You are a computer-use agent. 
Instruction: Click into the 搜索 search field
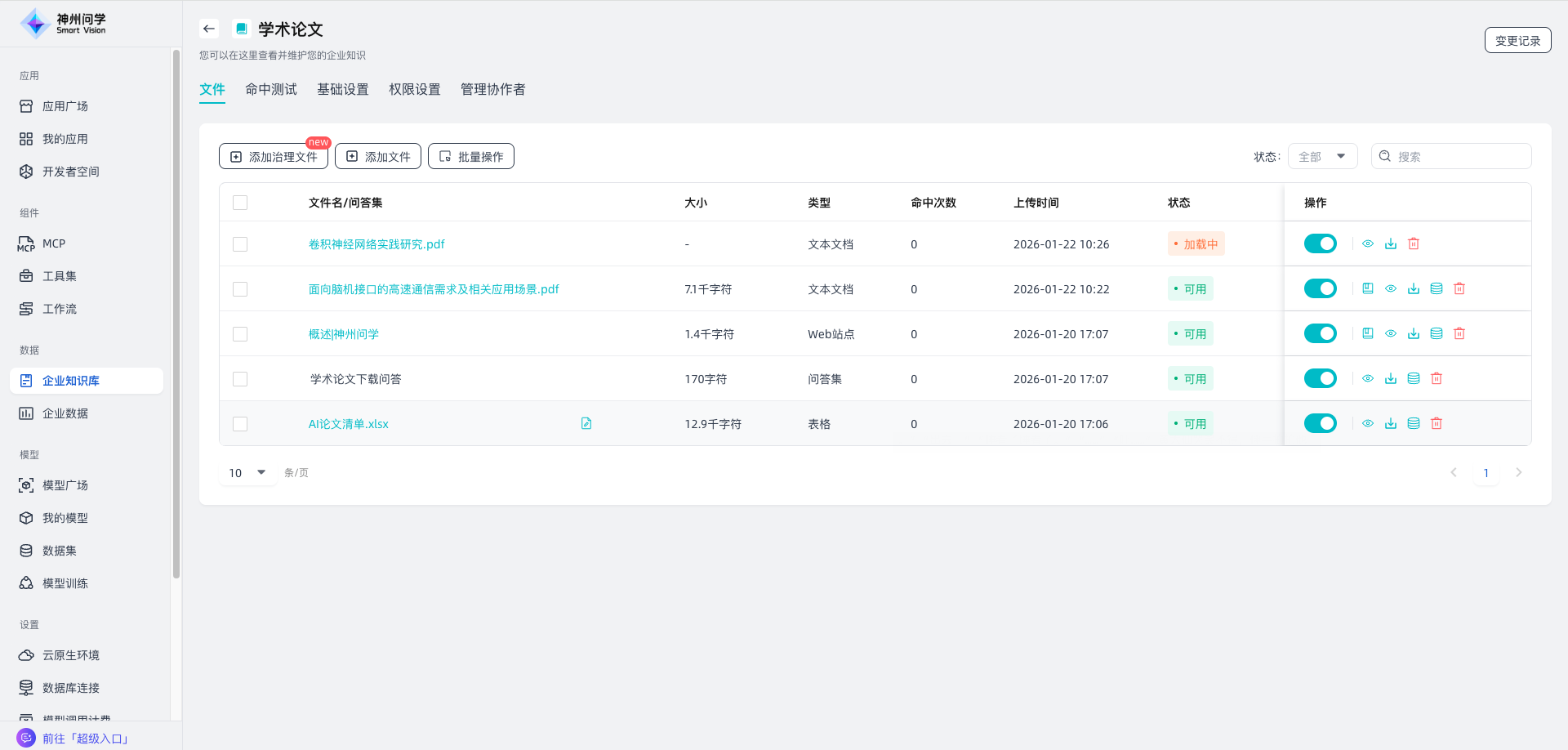(x=1459, y=156)
